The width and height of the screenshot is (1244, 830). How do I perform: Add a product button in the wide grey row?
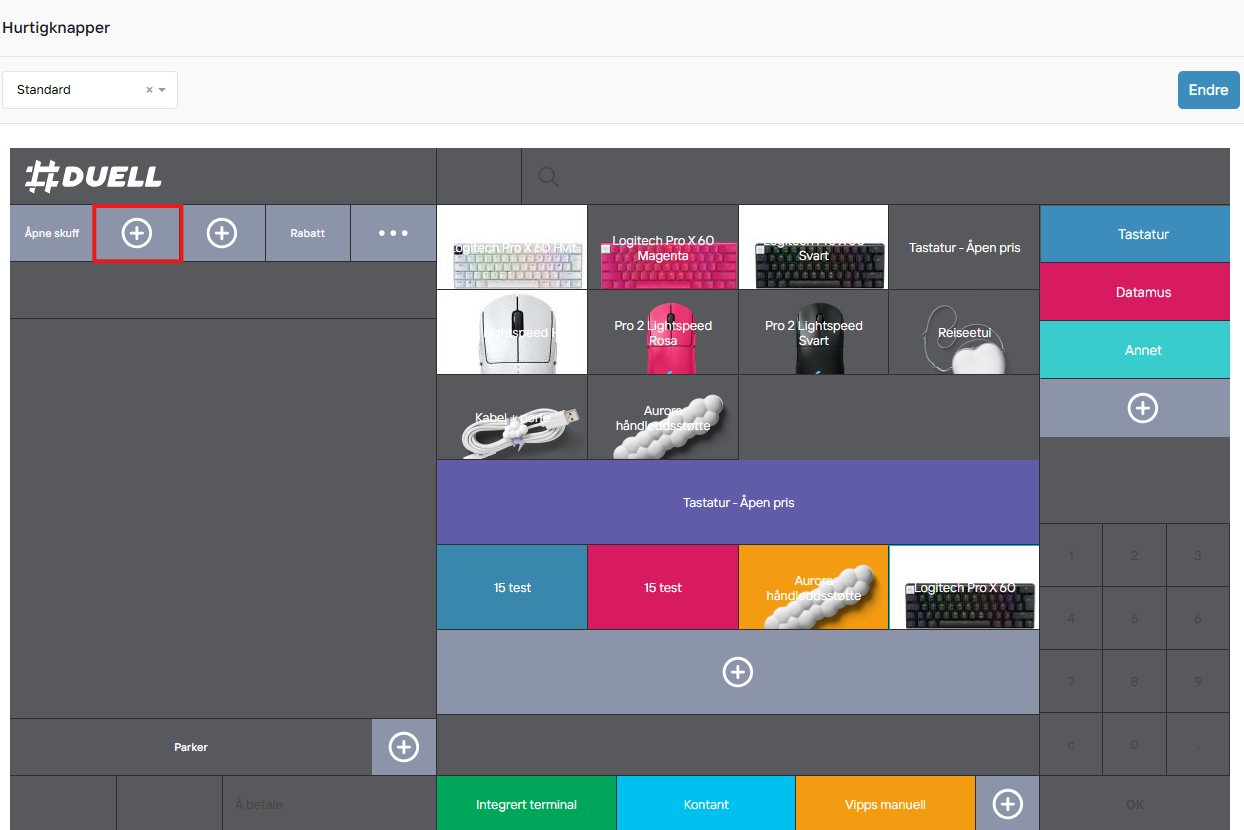tap(738, 672)
